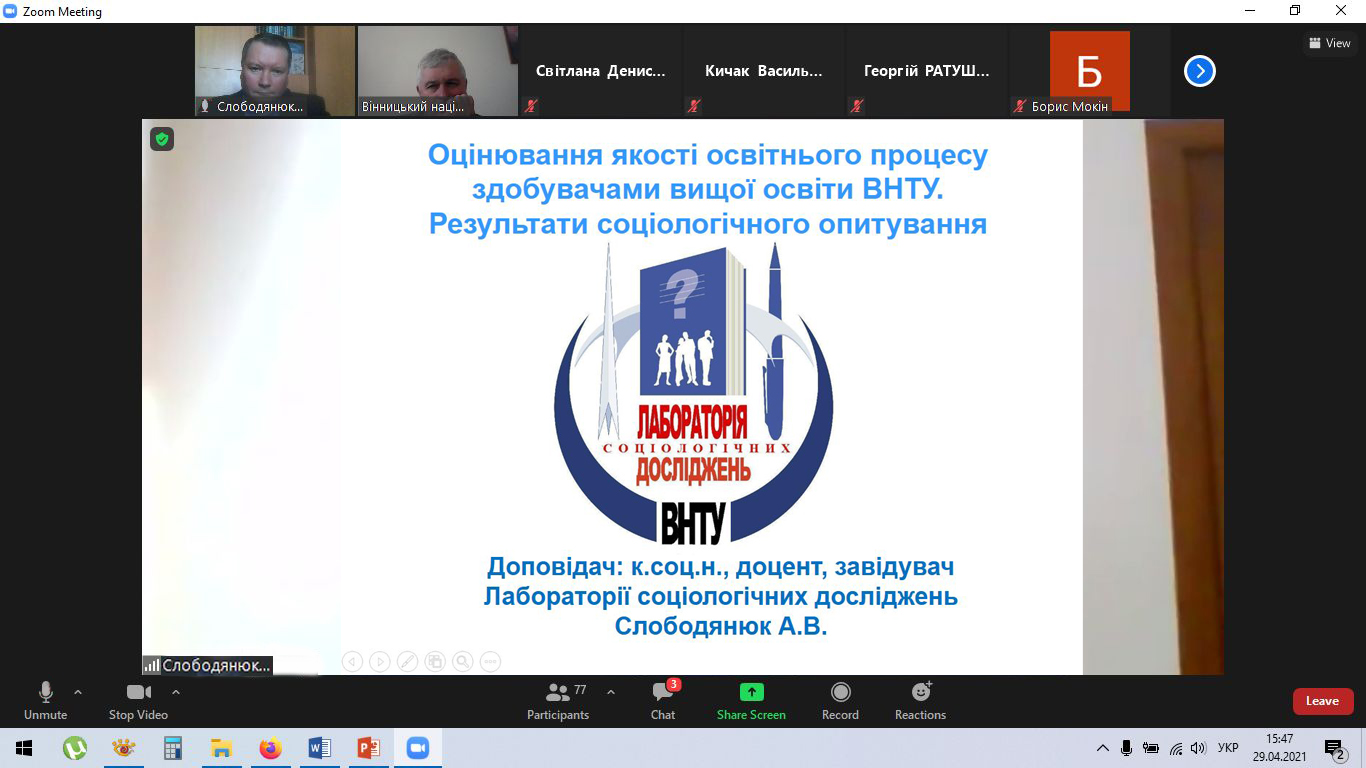Stop the video camera
The height and width of the screenshot is (768, 1366).
138,701
